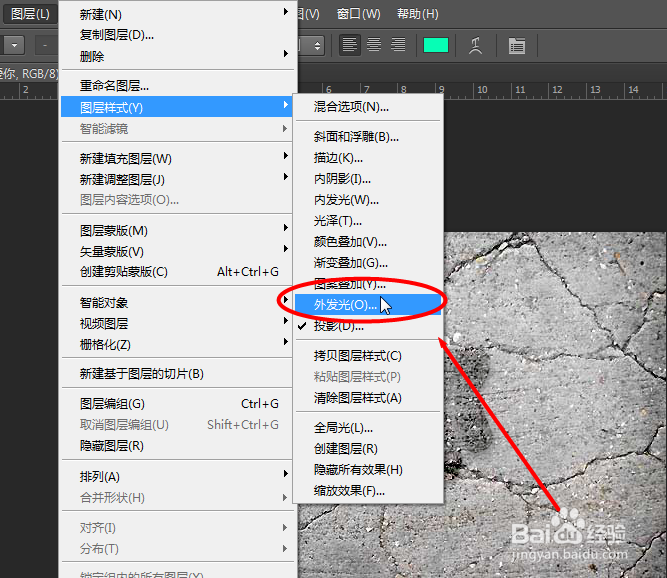Expand the 删除 submenu
The image size is (667, 578).
[177, 56]
